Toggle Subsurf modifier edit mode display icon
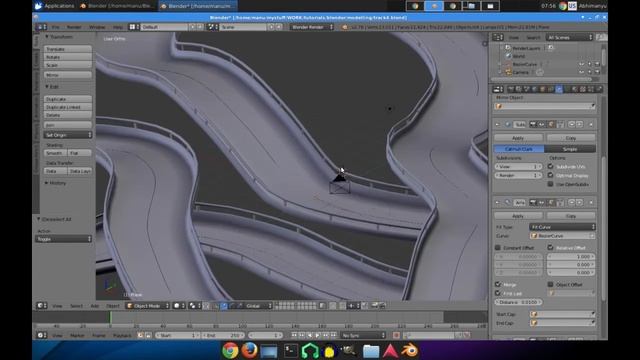The width and height of the screenshot is (640, 360). (551, 124)
